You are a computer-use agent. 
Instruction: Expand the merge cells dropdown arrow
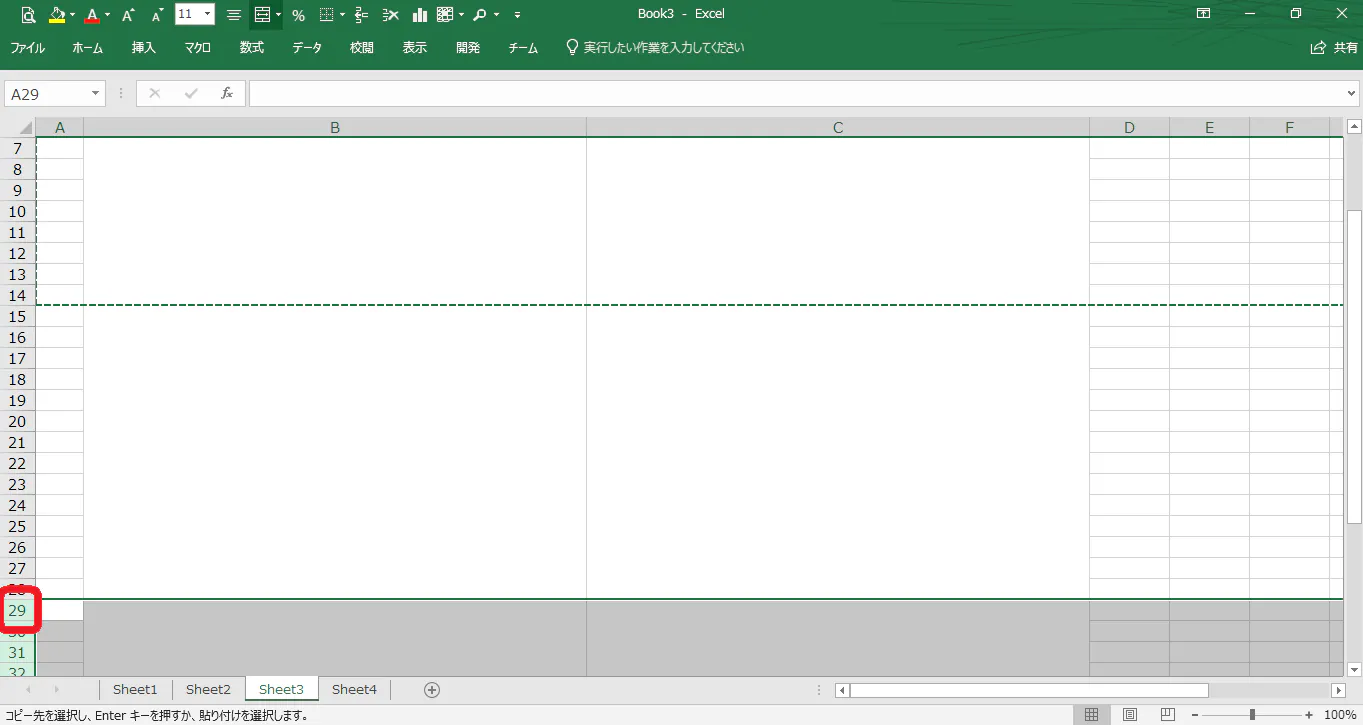click(x=278, y=15)
